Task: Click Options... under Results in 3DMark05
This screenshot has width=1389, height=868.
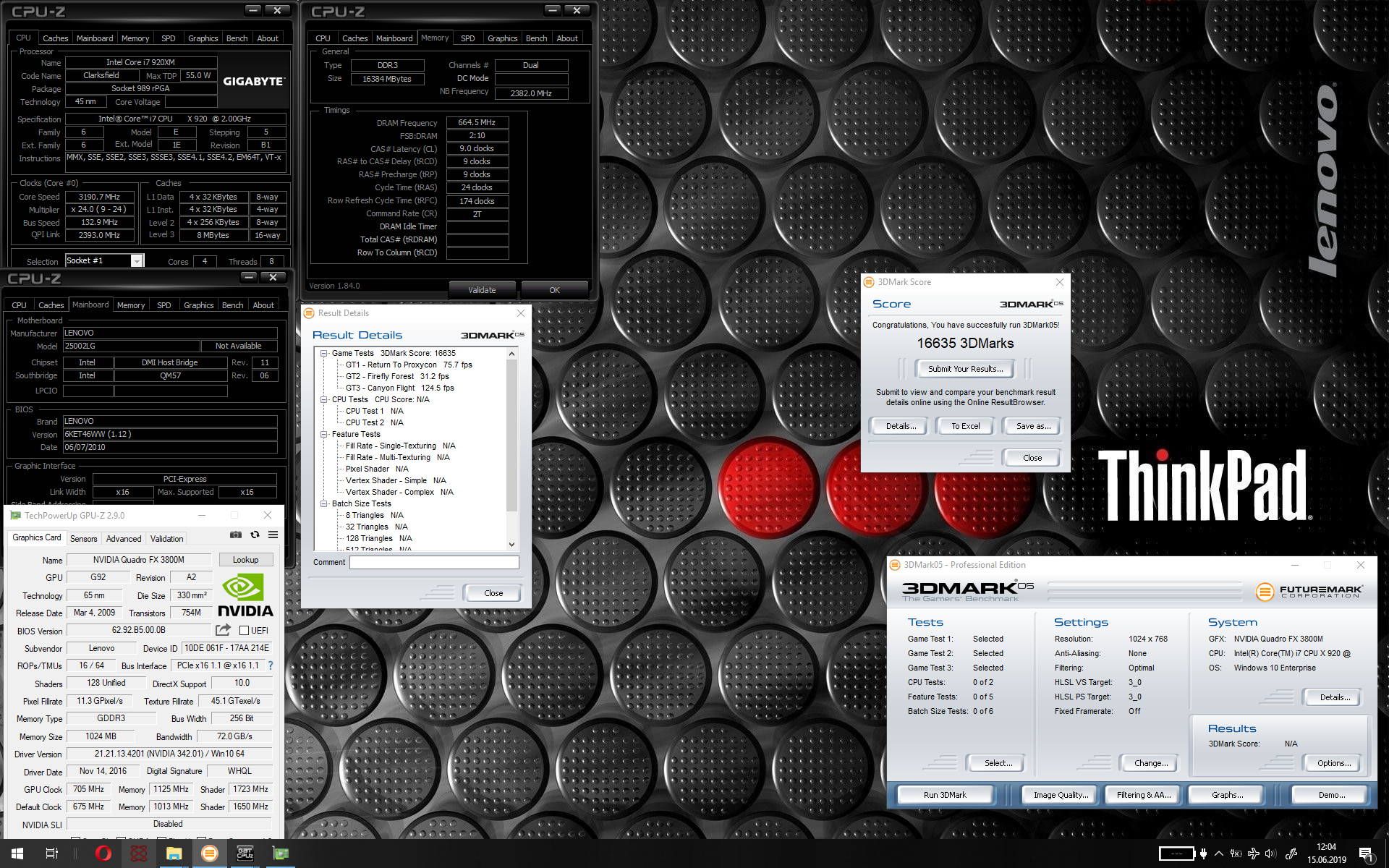Action: (1334, 762)
